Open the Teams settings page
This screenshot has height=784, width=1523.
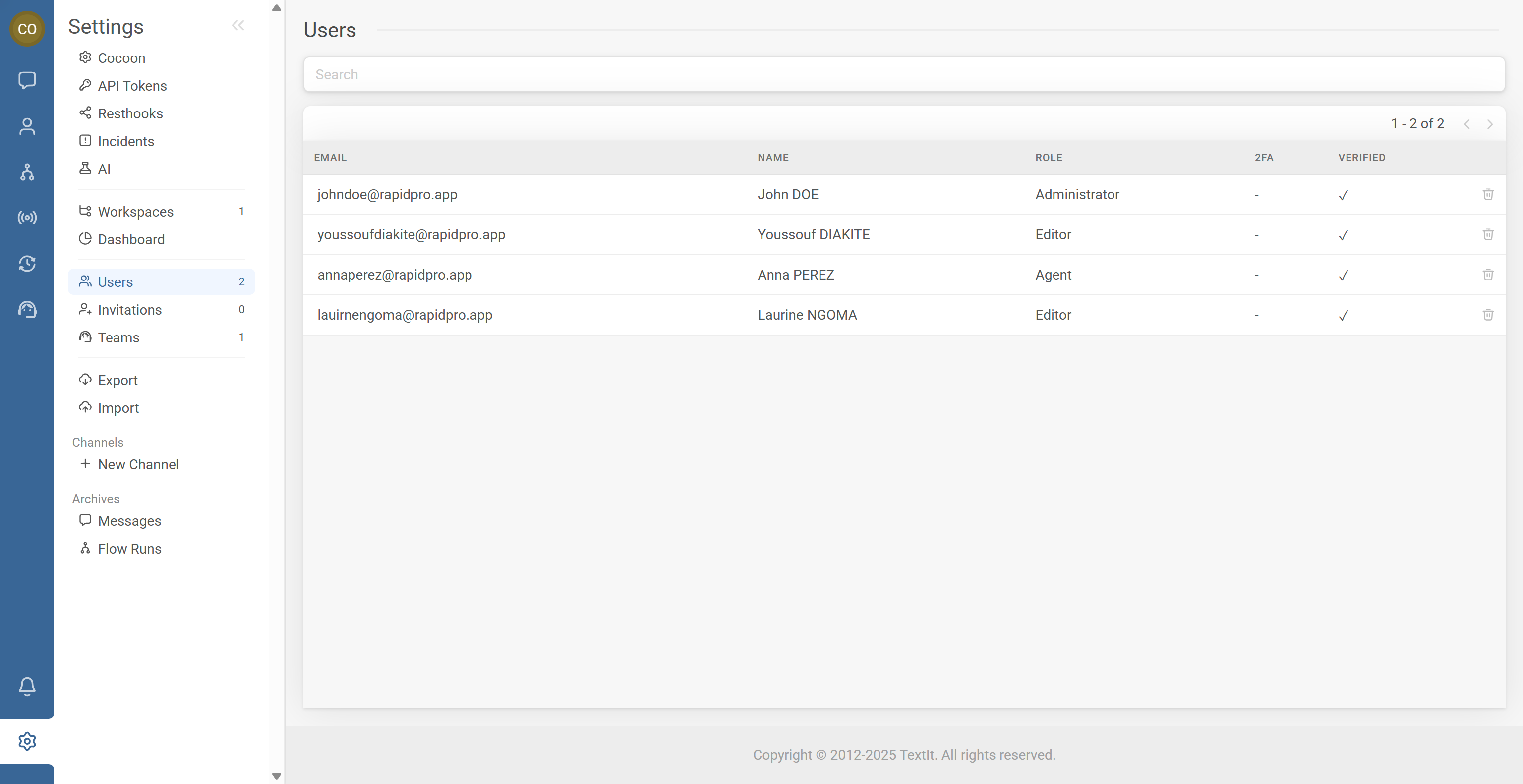[x=118, y=337]
